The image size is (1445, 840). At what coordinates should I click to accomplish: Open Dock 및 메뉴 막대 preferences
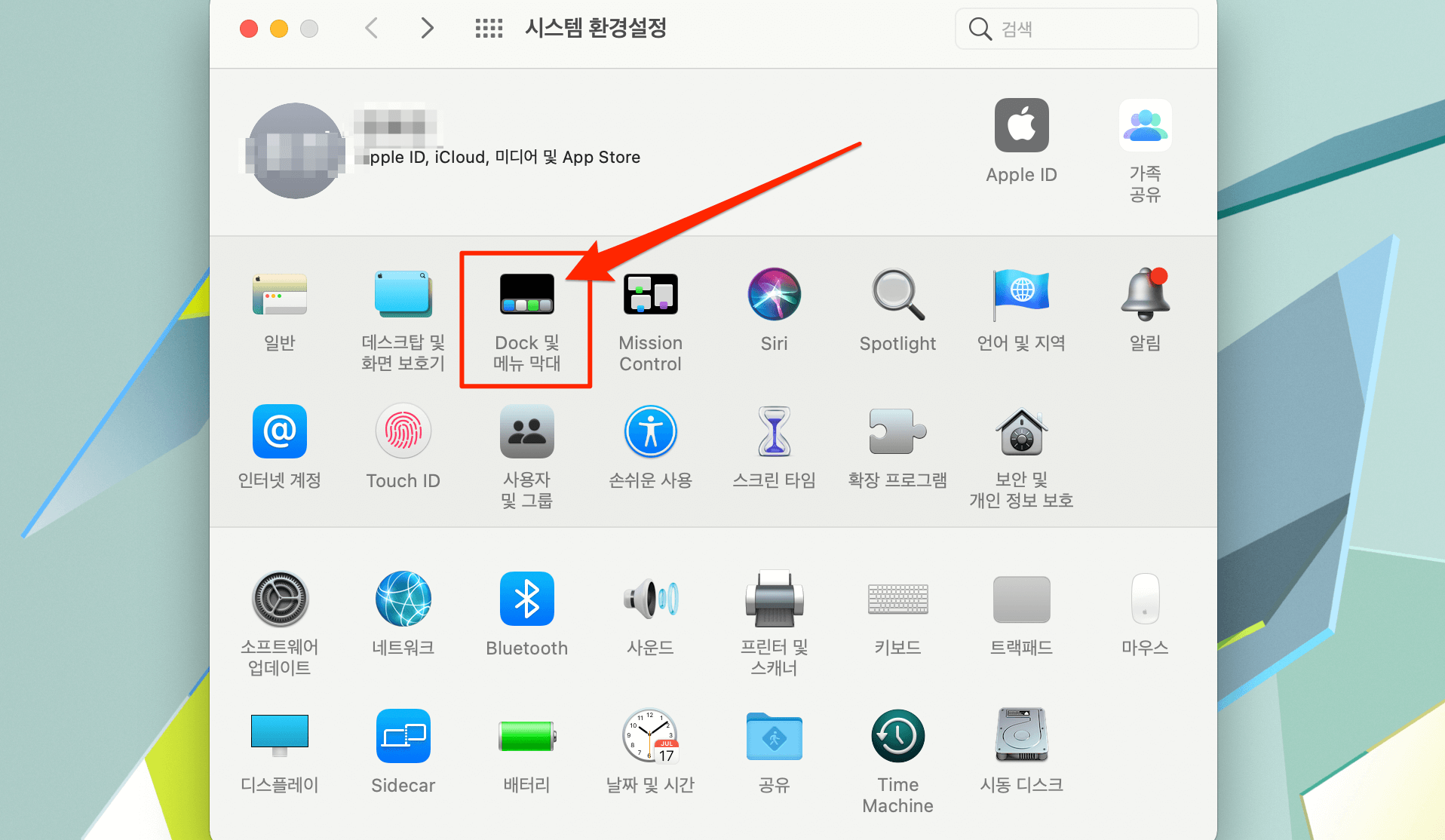click(527, 295)
